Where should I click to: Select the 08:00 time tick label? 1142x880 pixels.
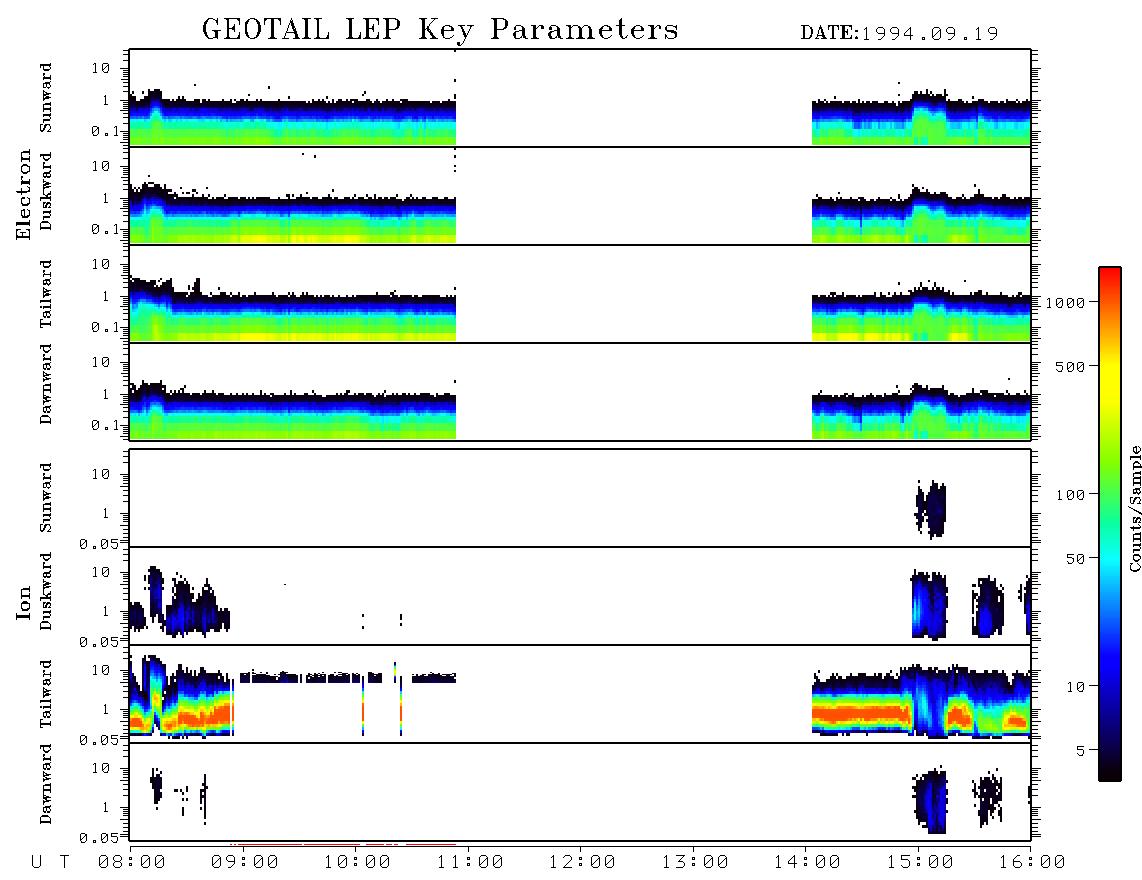coord(132,863)
